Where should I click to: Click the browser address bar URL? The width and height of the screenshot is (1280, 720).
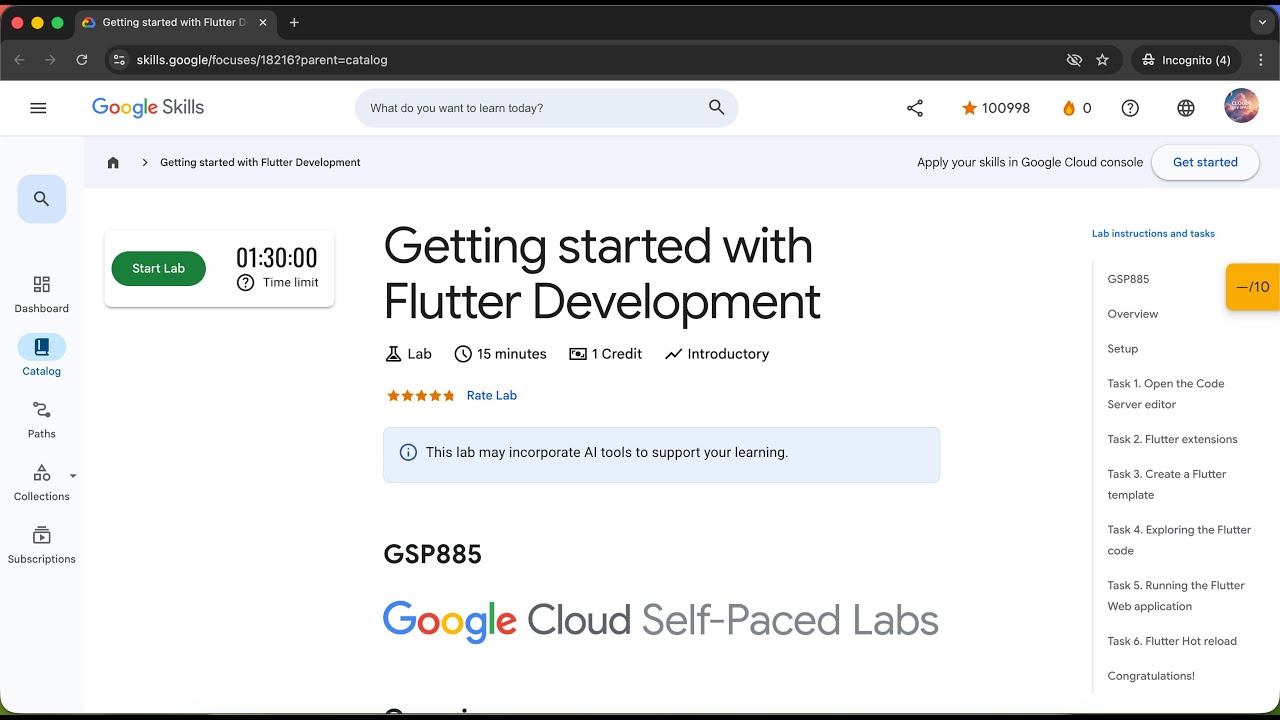[262, 60]
